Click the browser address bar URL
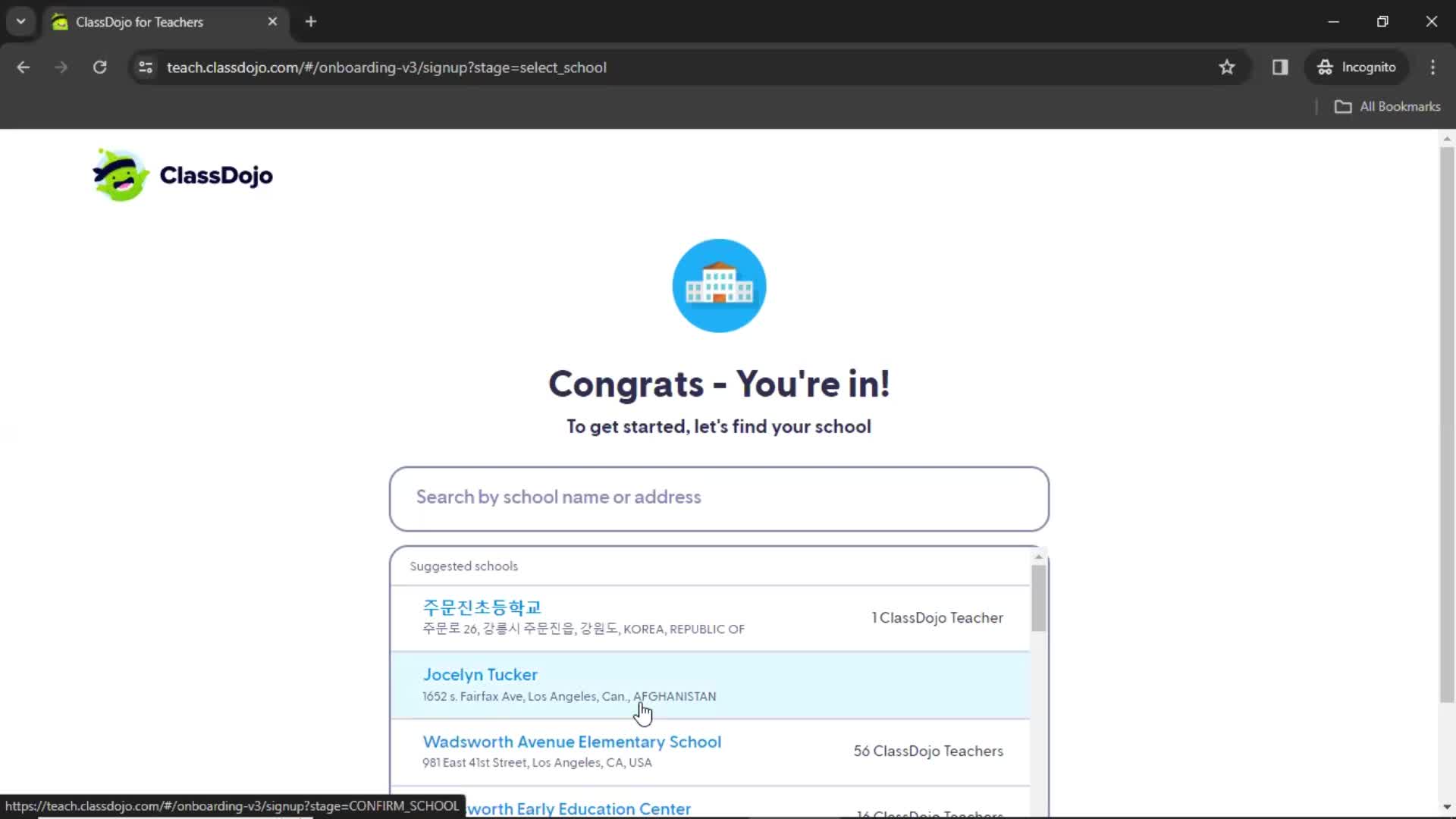The image size is (1456, 819). tap(387, 67)
